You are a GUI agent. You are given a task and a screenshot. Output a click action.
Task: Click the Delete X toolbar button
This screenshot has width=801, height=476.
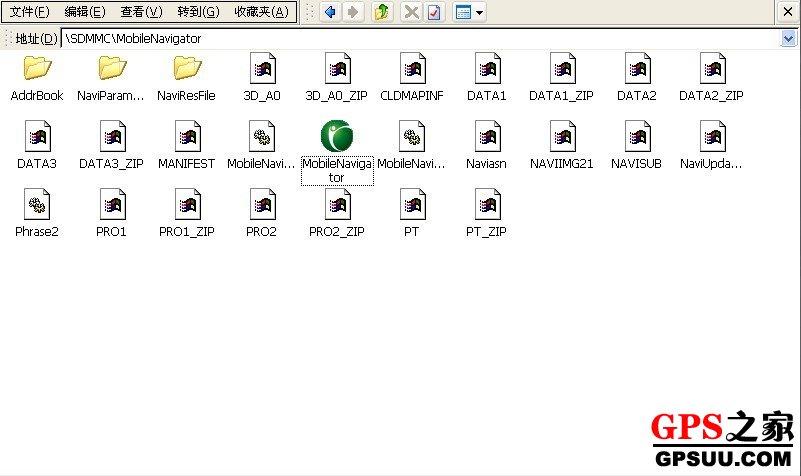pos(411,12)
